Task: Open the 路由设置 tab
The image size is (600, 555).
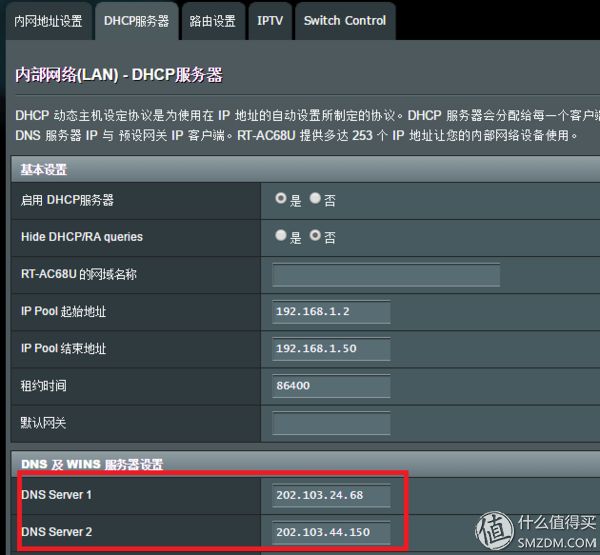Action: coord(213,21)
